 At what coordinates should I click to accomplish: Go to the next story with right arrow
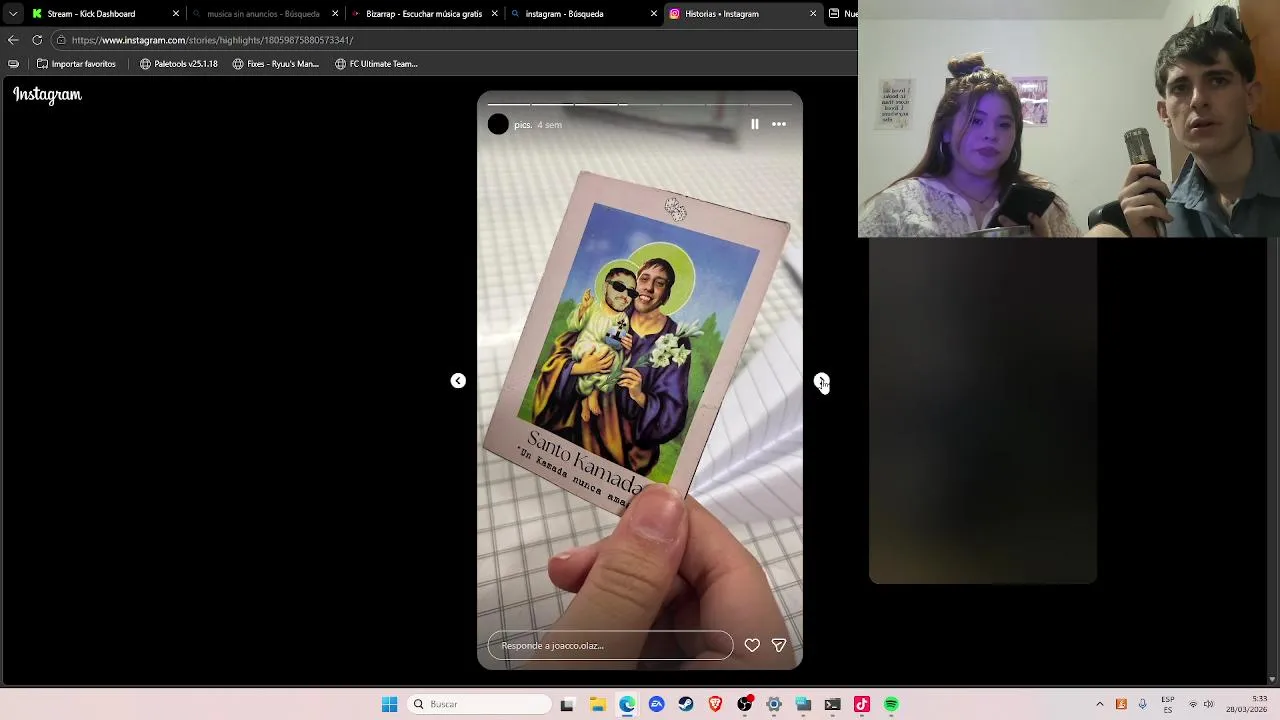coord(821,381)
